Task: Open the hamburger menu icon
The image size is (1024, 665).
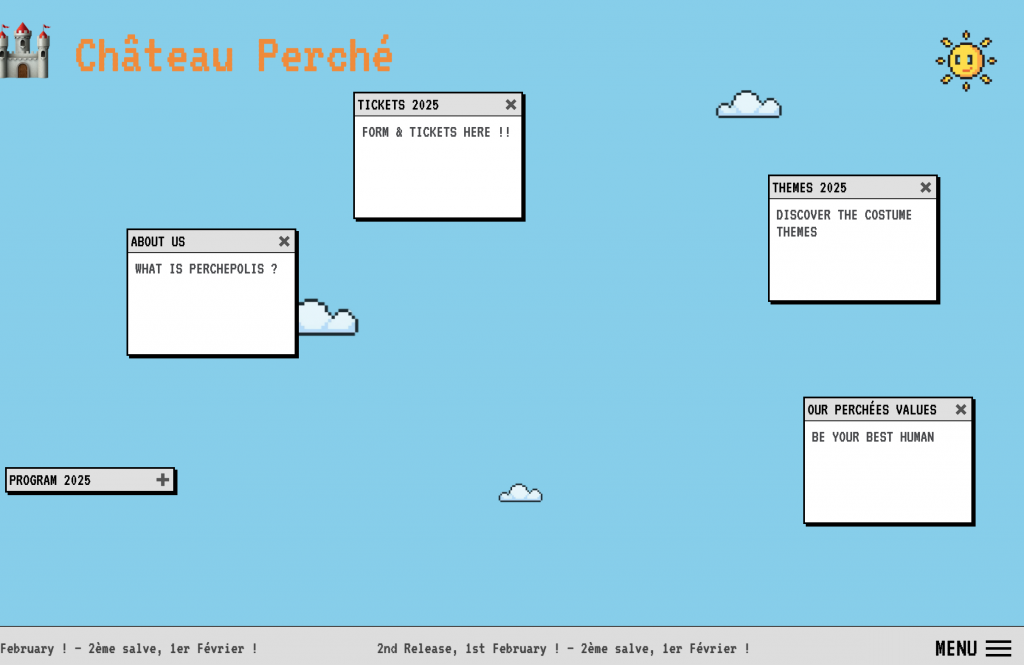Action: [x=998, y=648]
